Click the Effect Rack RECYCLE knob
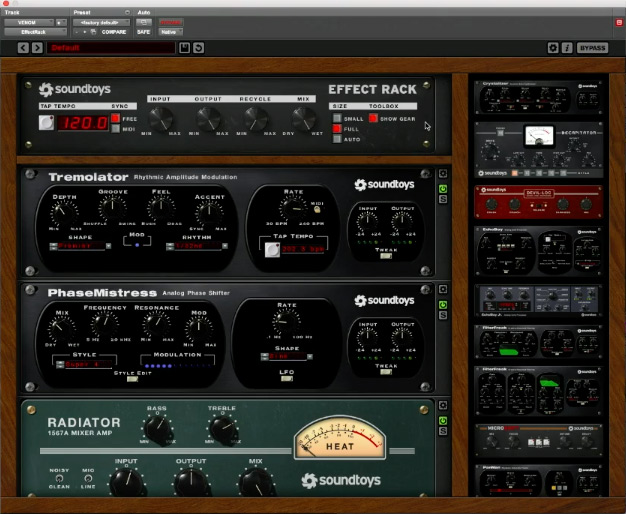 [x=256, y=119]
